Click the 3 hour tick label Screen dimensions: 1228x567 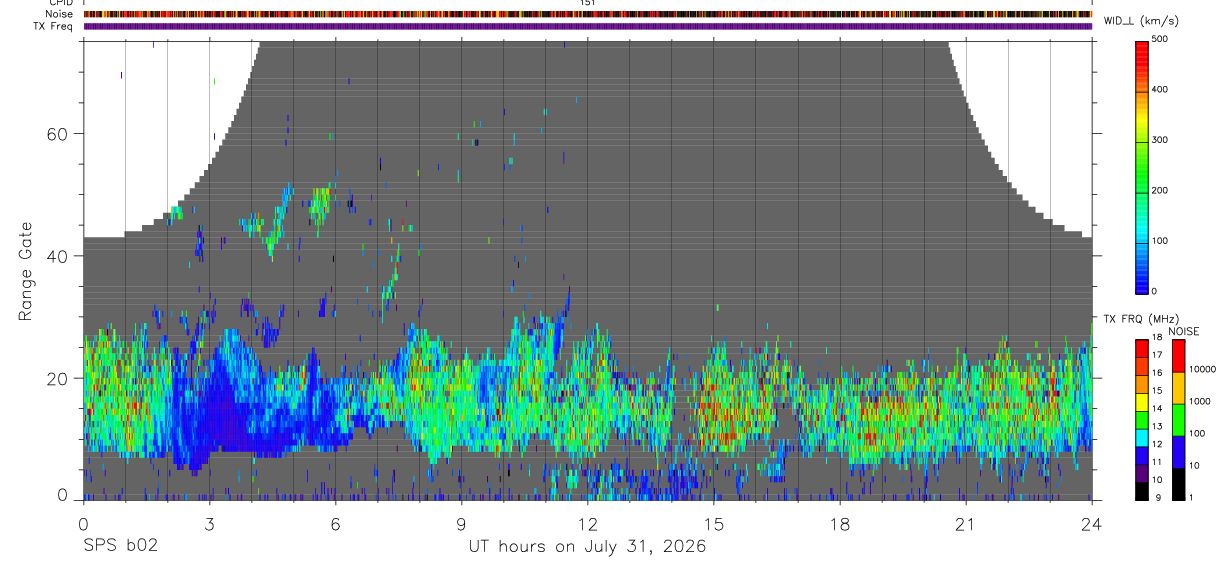[209, 523]
